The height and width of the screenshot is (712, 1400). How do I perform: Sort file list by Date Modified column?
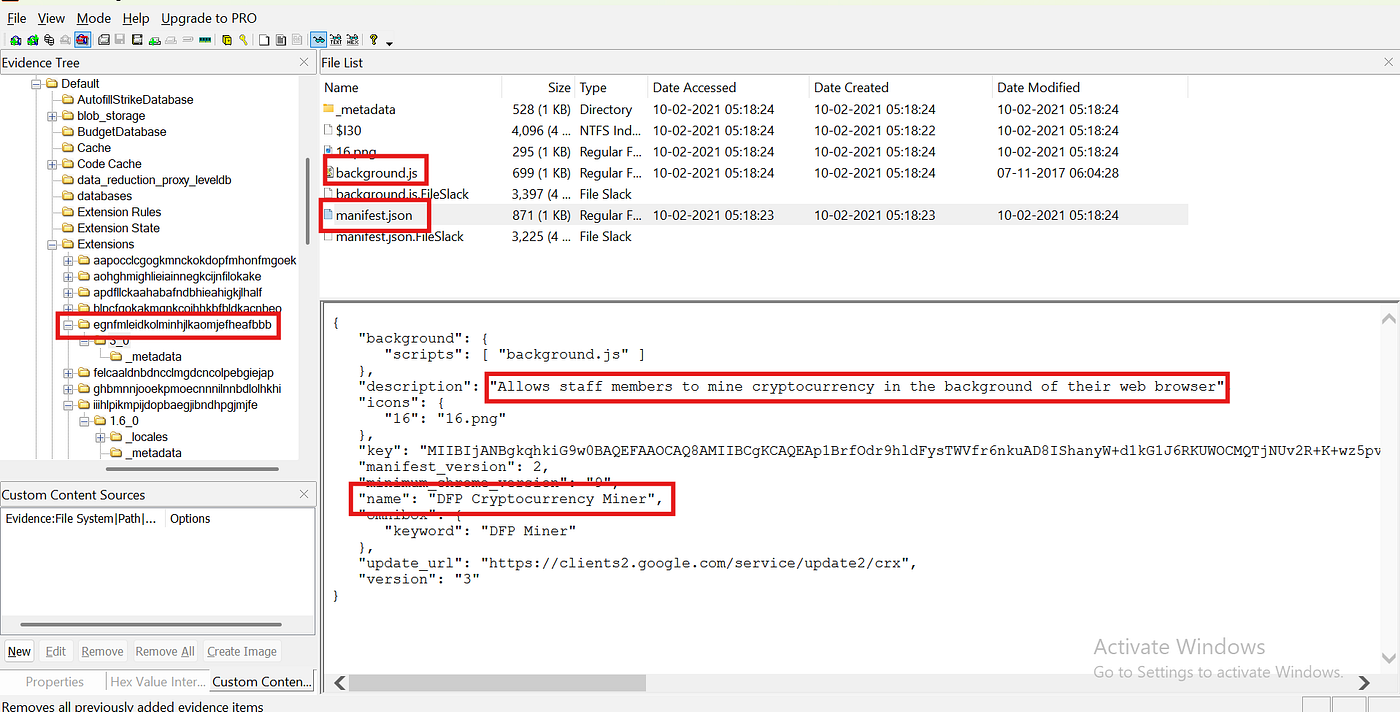pos(1090,88)
